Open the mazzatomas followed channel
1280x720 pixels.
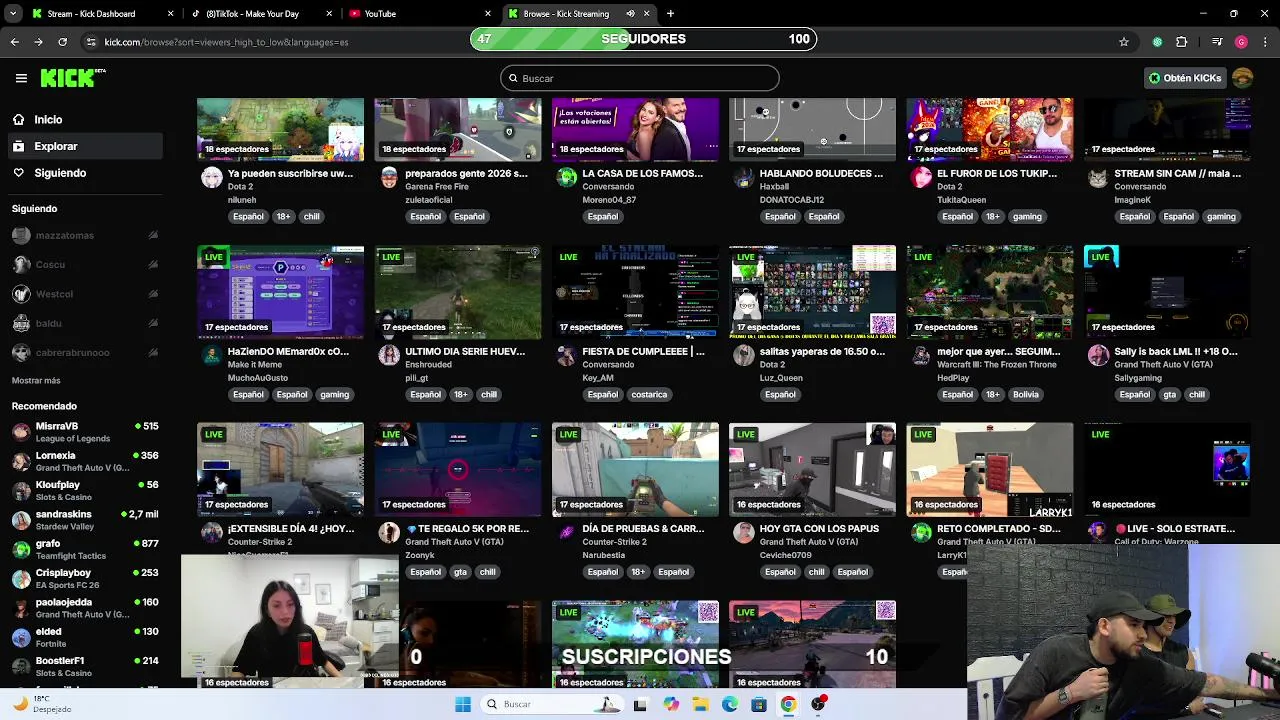pyautogui.click(x=84, y=235)
